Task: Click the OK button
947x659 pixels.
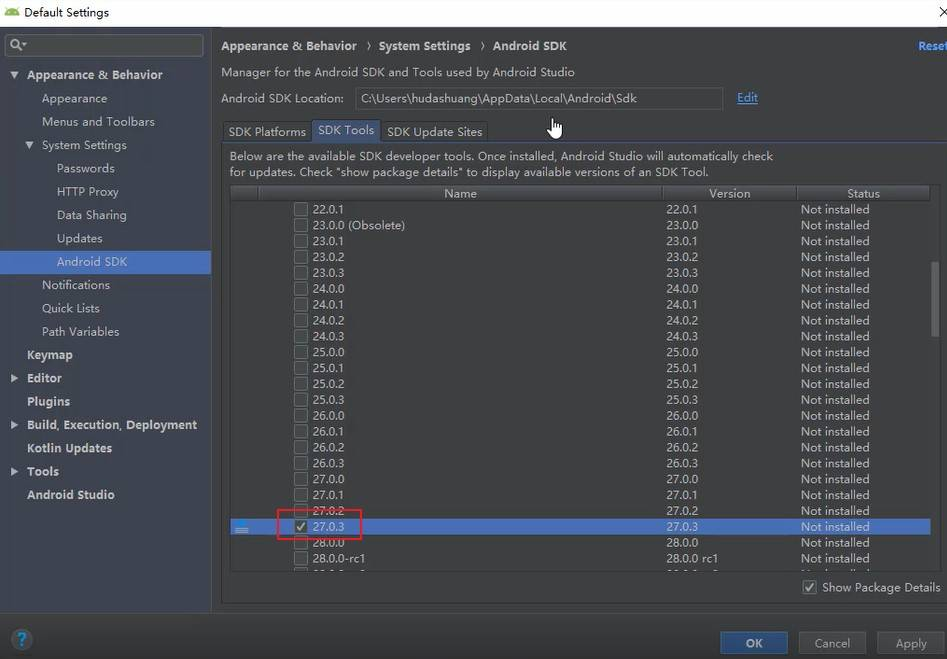Action: (x=754, y=643)
